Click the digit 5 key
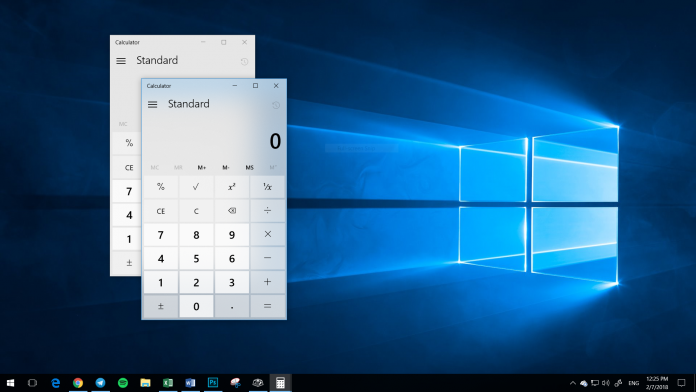 196,258
